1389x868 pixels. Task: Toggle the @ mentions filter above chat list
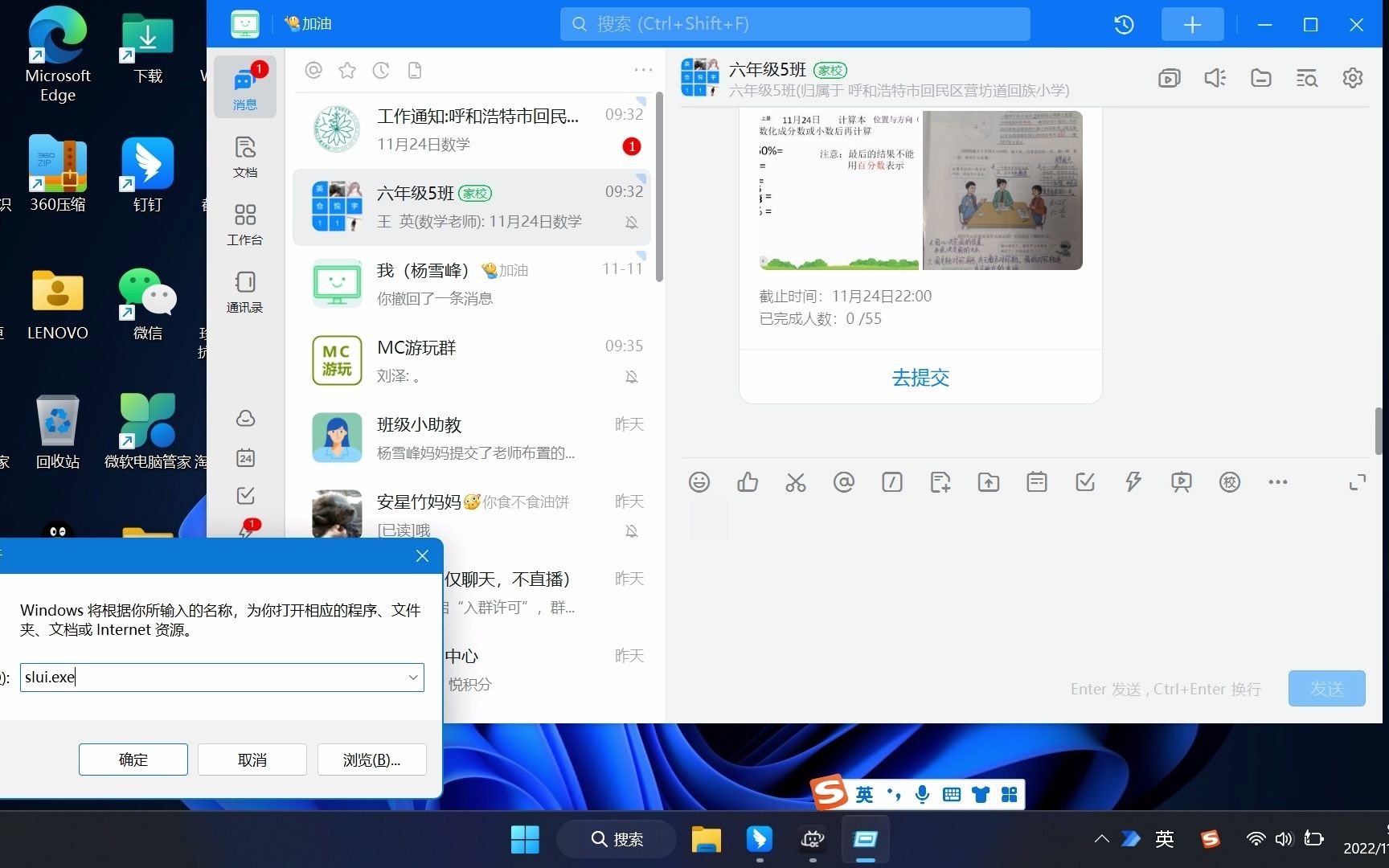click(x=313, y=70)
